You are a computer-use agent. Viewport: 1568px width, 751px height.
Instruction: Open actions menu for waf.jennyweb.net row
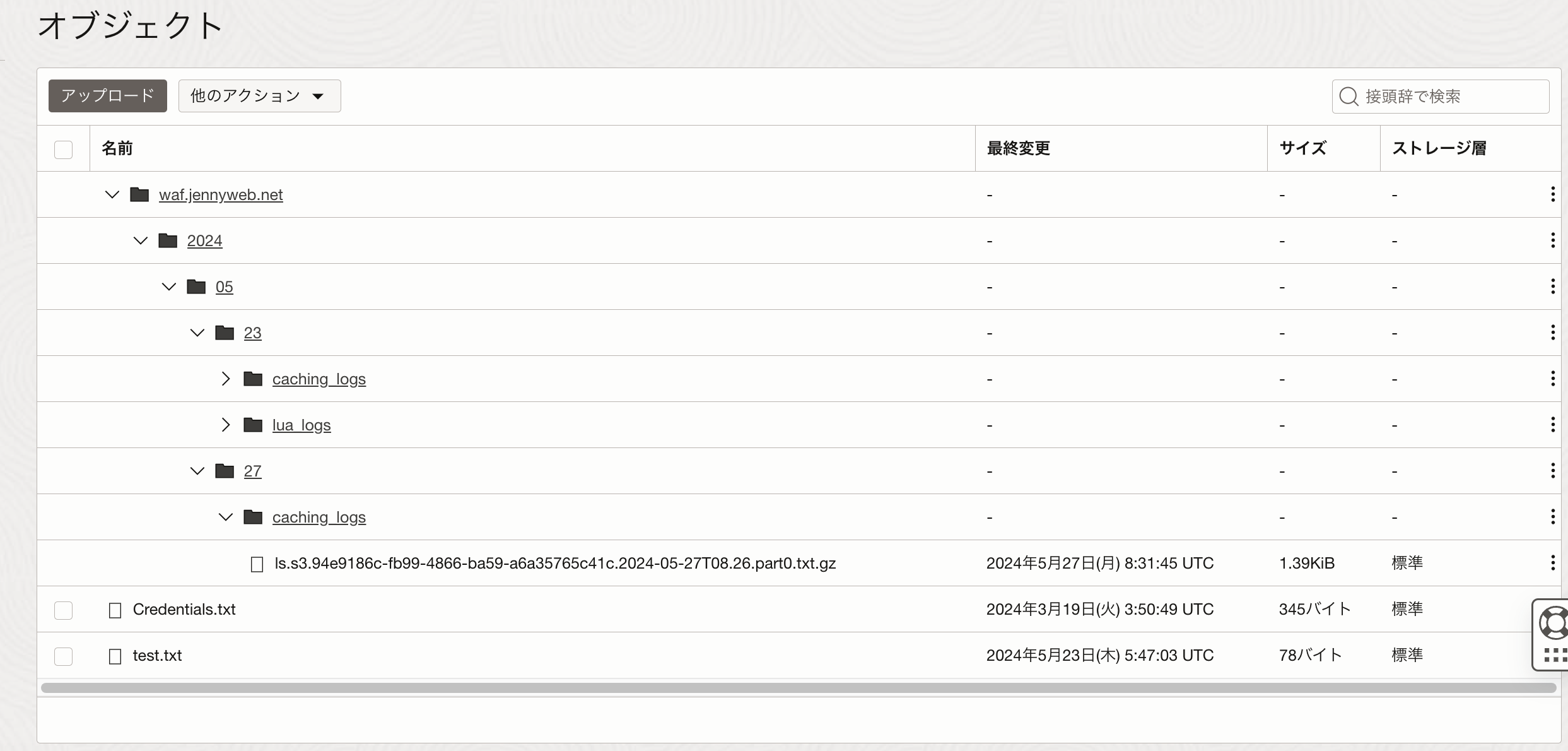[1552, 194]
